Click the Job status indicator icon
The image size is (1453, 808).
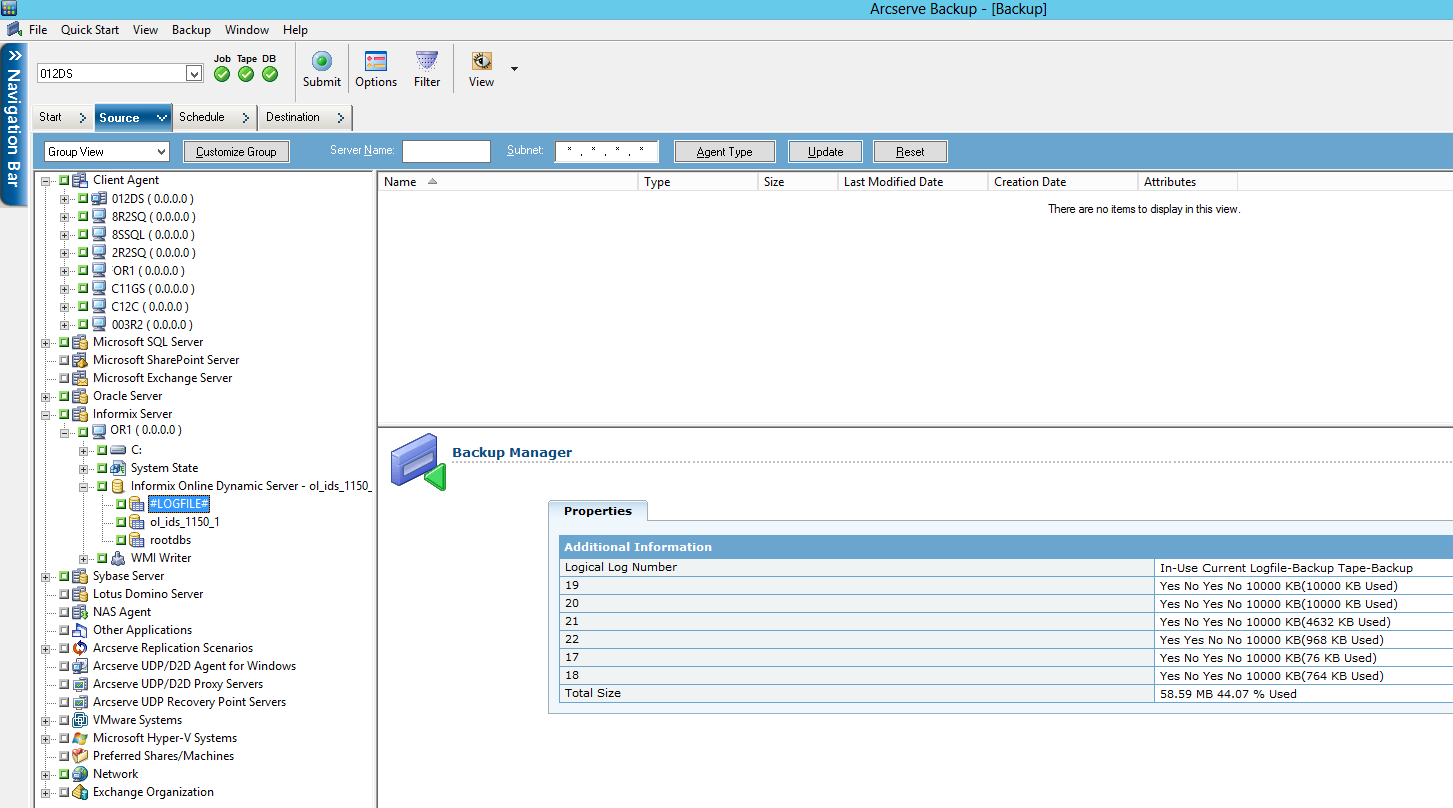tap(221, 73)
